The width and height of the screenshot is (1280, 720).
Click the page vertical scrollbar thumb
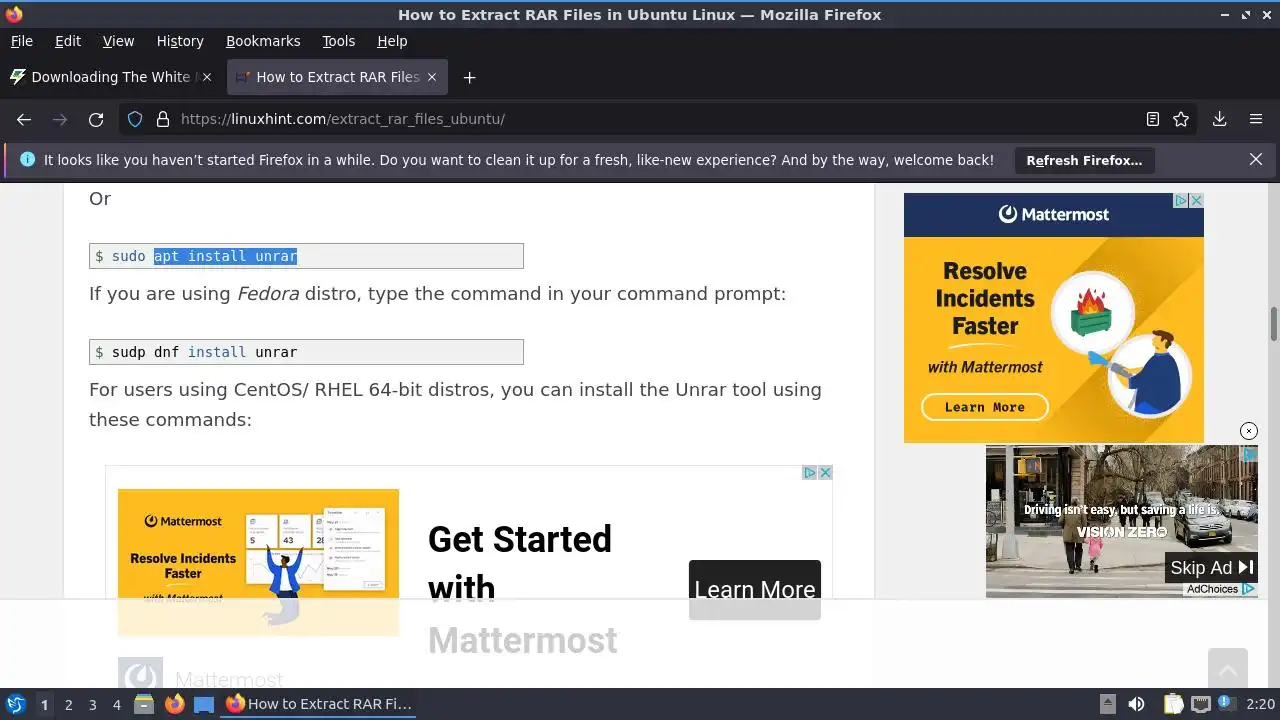pos(1274,324)
